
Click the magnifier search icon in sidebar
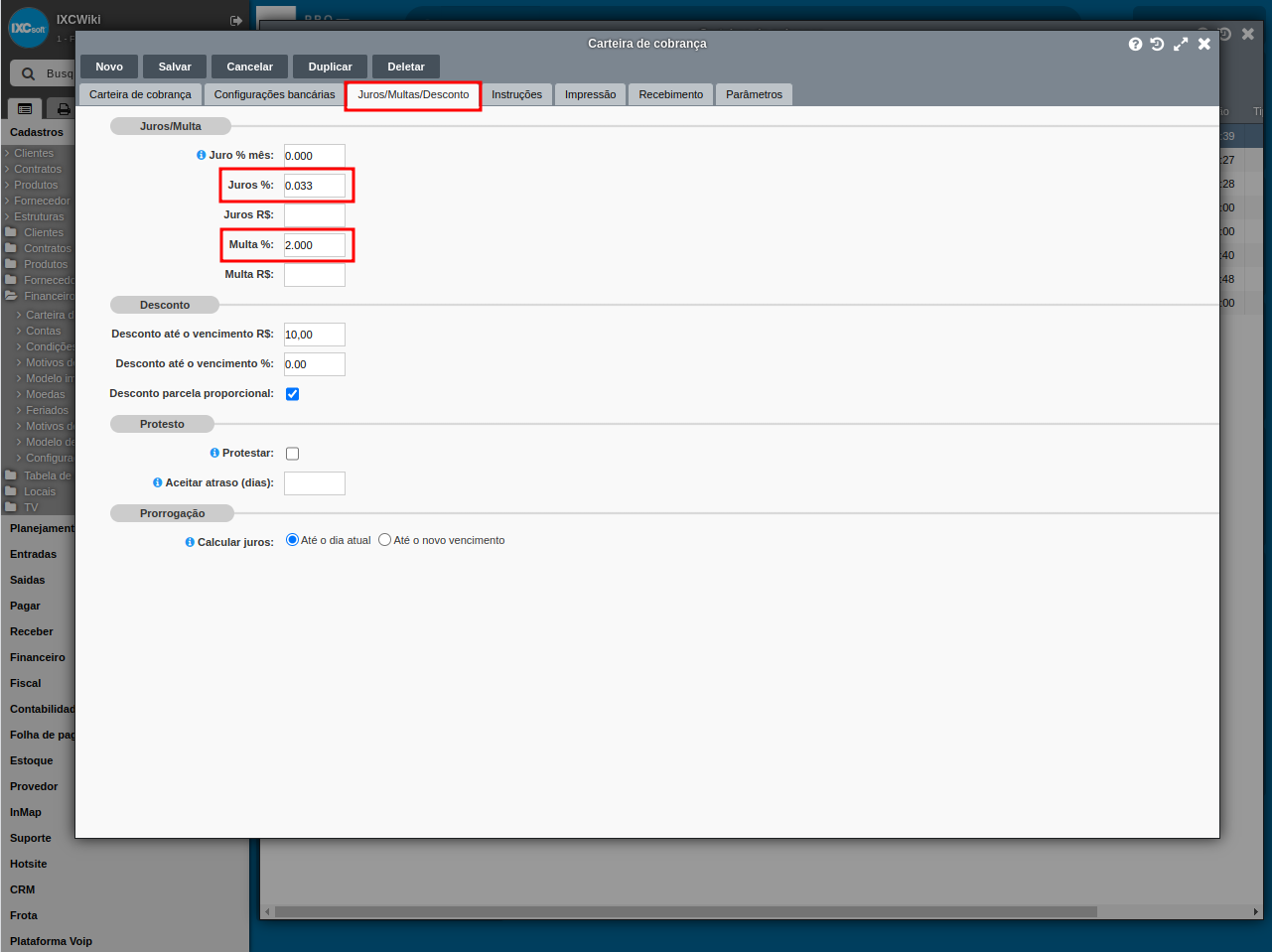28,73
